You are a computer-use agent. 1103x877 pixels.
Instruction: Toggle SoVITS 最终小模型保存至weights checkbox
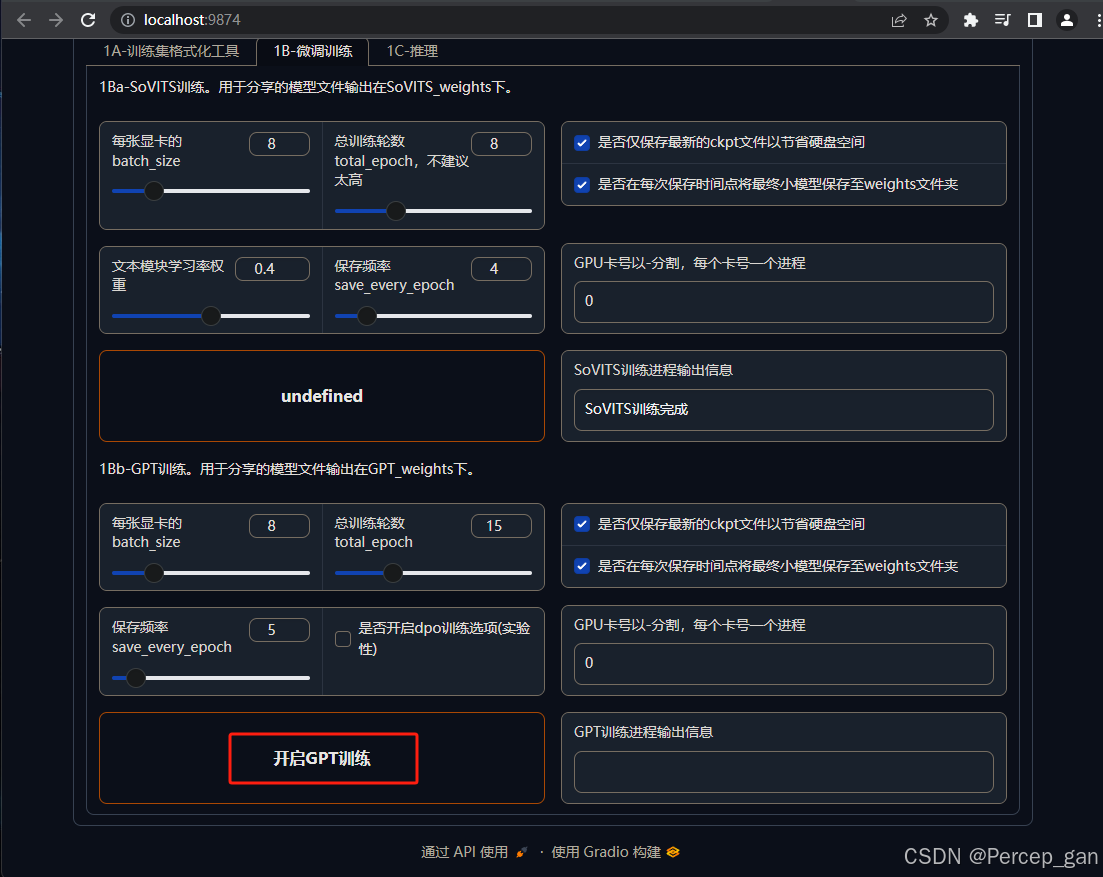pyautogui.click(x=582, y=185)
